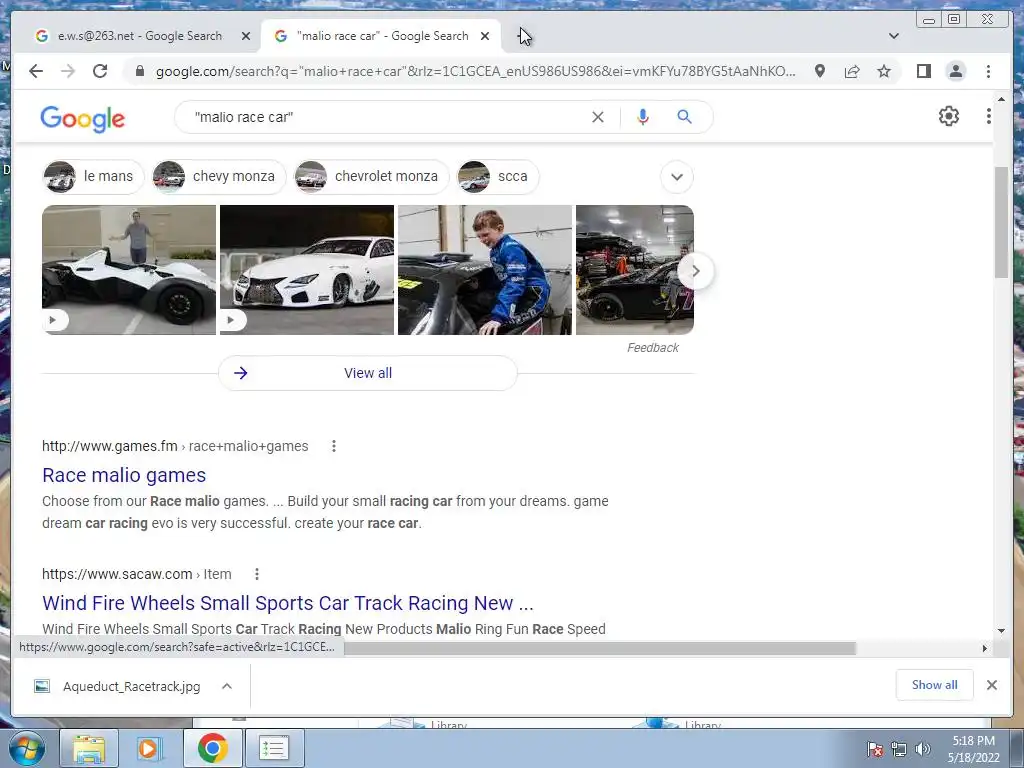Screen dimensions: 1024x768
Task: Open the Wind Fire Wheels result link
Action: (288, 603)
